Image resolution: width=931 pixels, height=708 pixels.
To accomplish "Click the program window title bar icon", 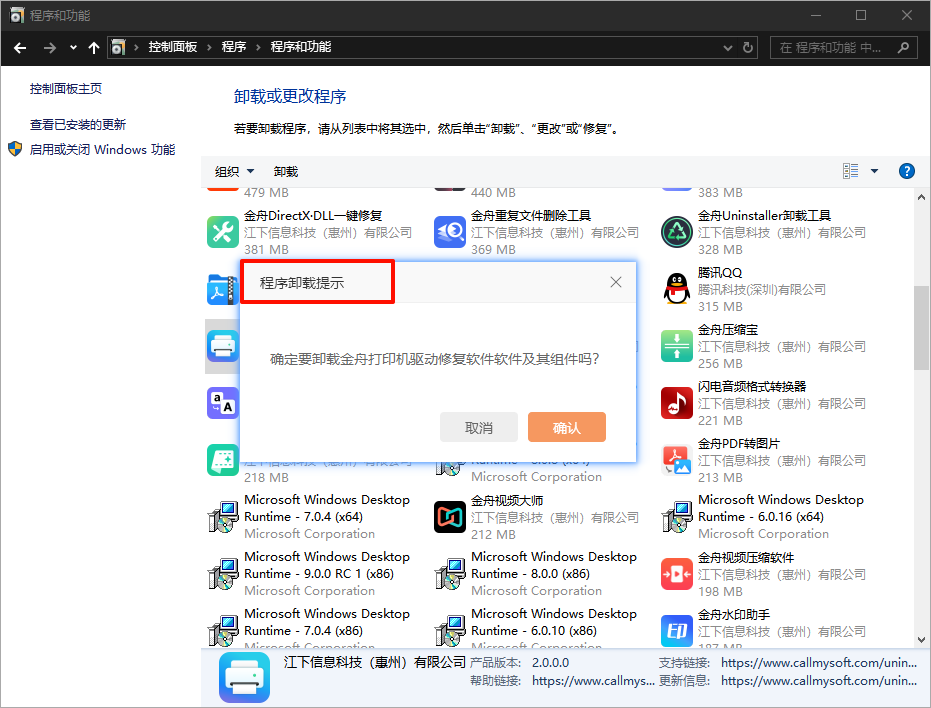I will (x=17, y=15).
